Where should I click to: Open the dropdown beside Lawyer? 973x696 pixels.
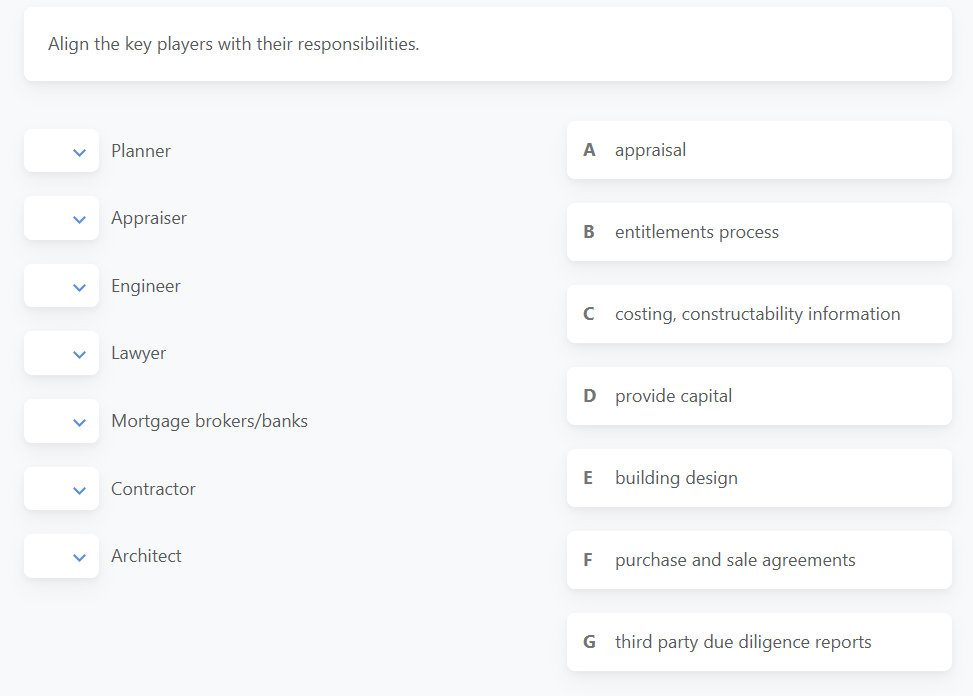click(61, 353)
